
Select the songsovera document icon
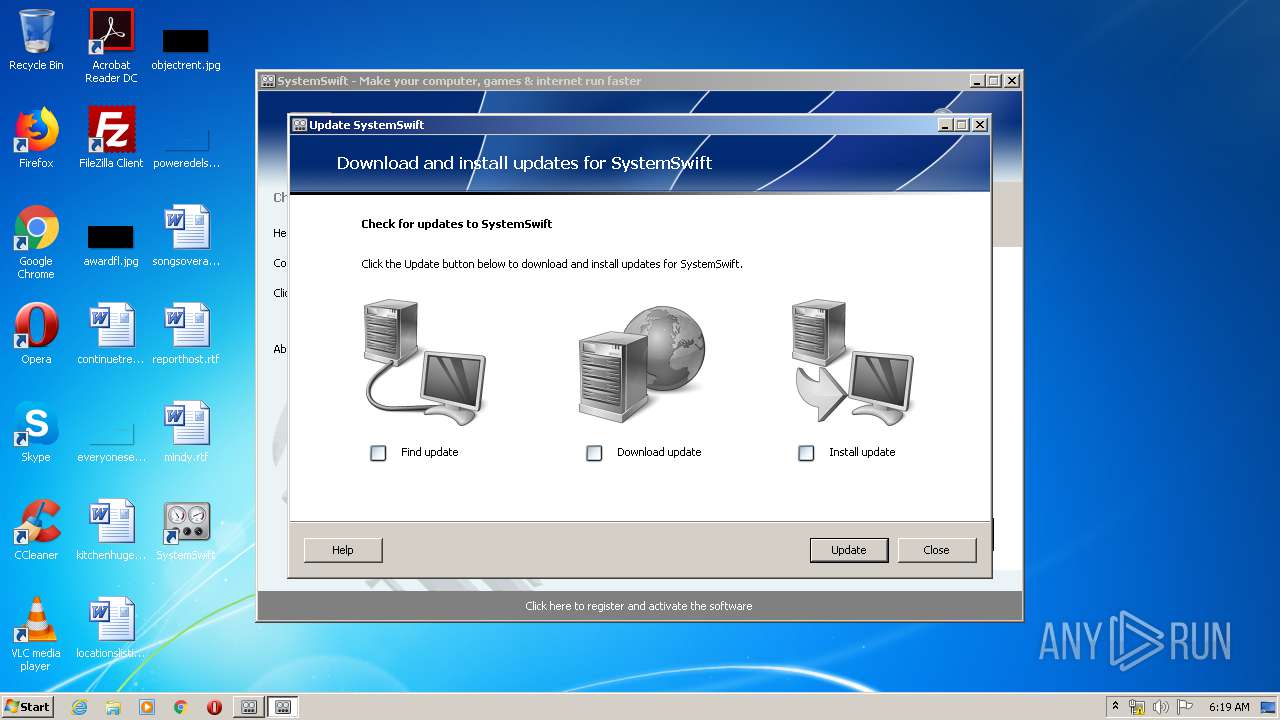(x=186, y=236)
